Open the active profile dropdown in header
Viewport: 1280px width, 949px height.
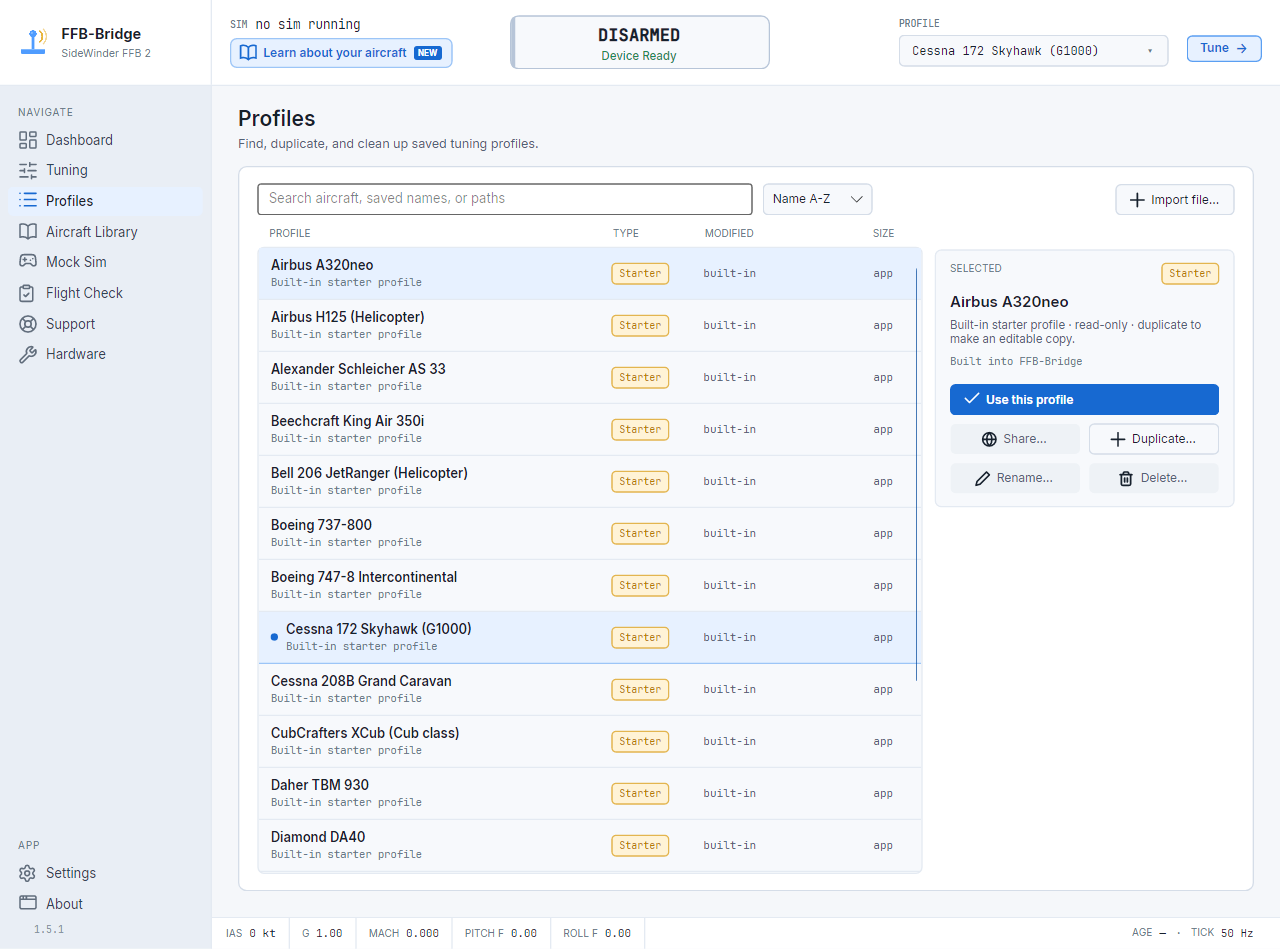pos(1033,50)
